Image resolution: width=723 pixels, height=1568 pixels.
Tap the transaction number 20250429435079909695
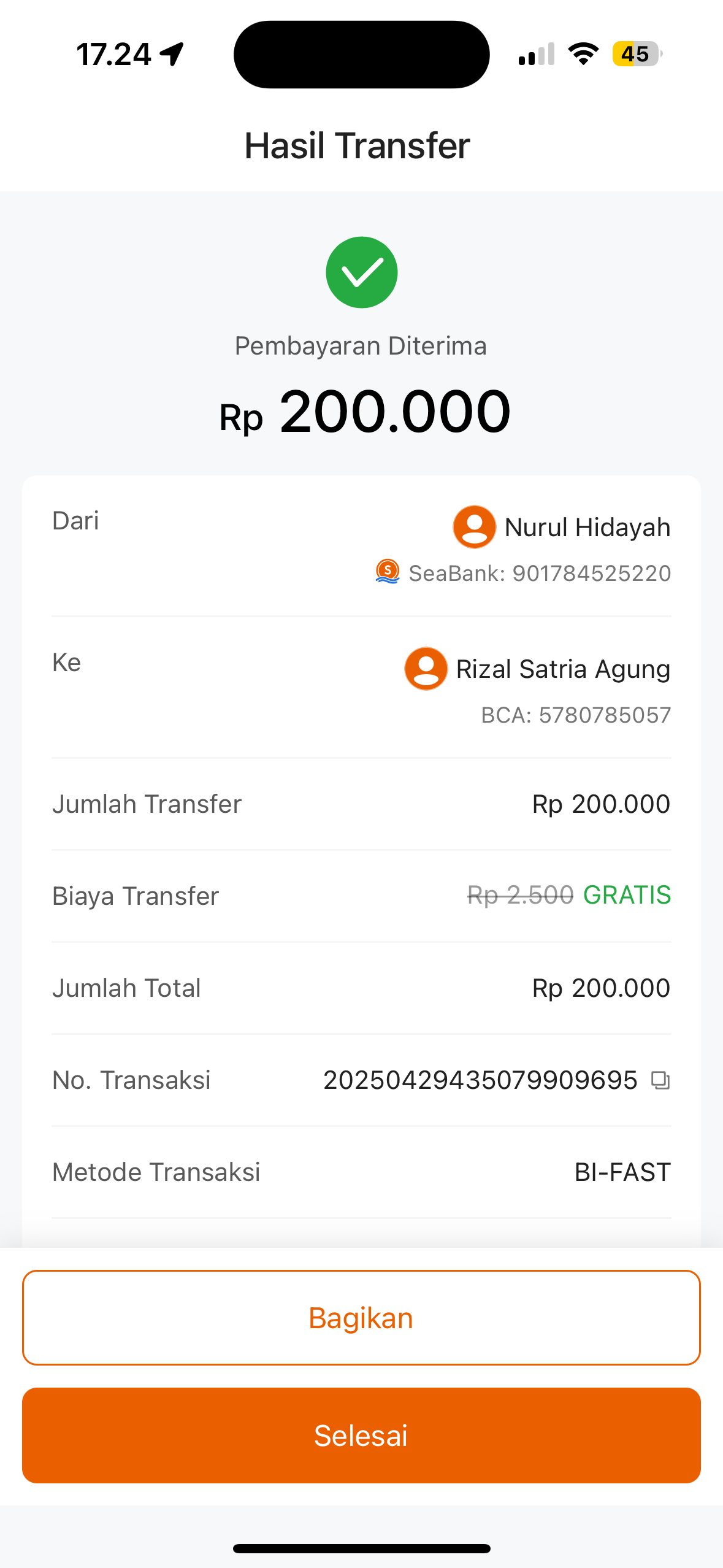click(480, 1080)
